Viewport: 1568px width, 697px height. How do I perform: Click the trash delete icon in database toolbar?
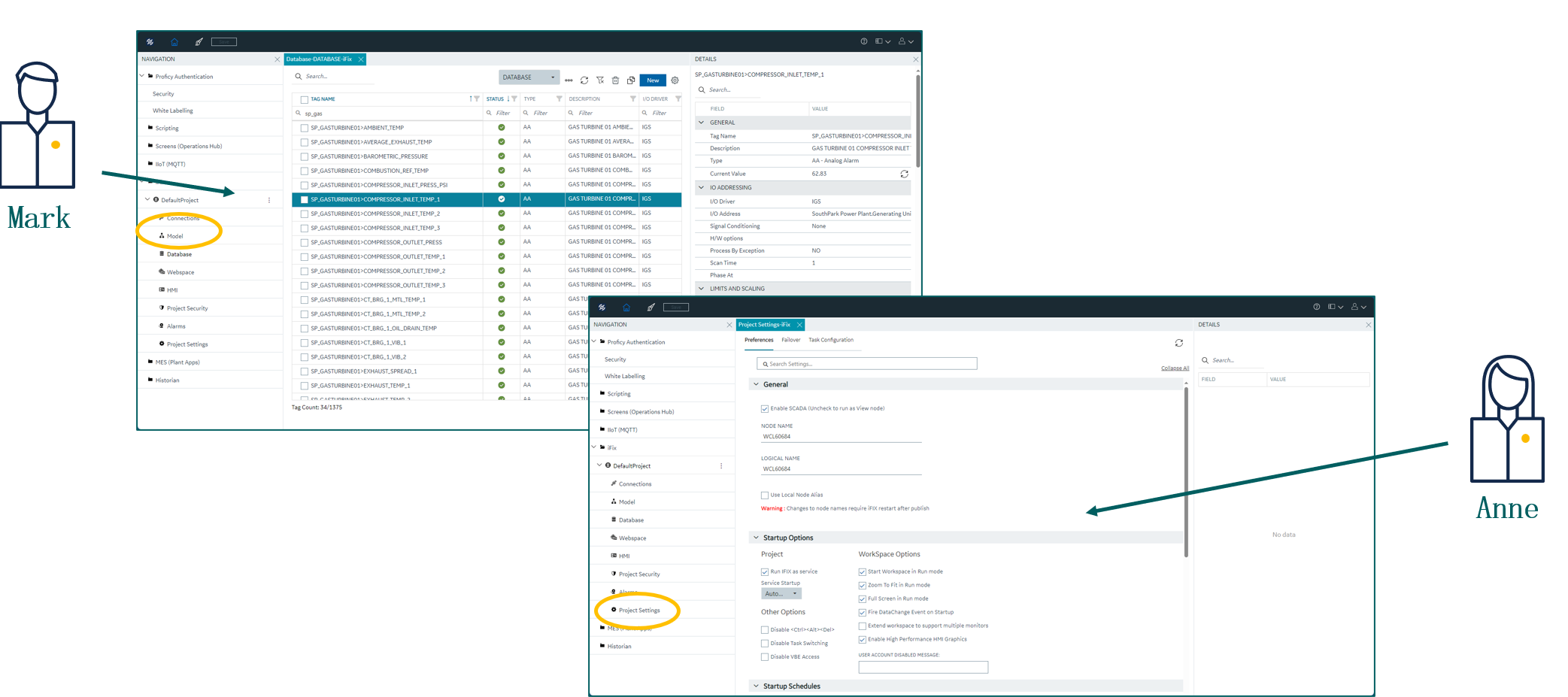[x=615, y=80]
